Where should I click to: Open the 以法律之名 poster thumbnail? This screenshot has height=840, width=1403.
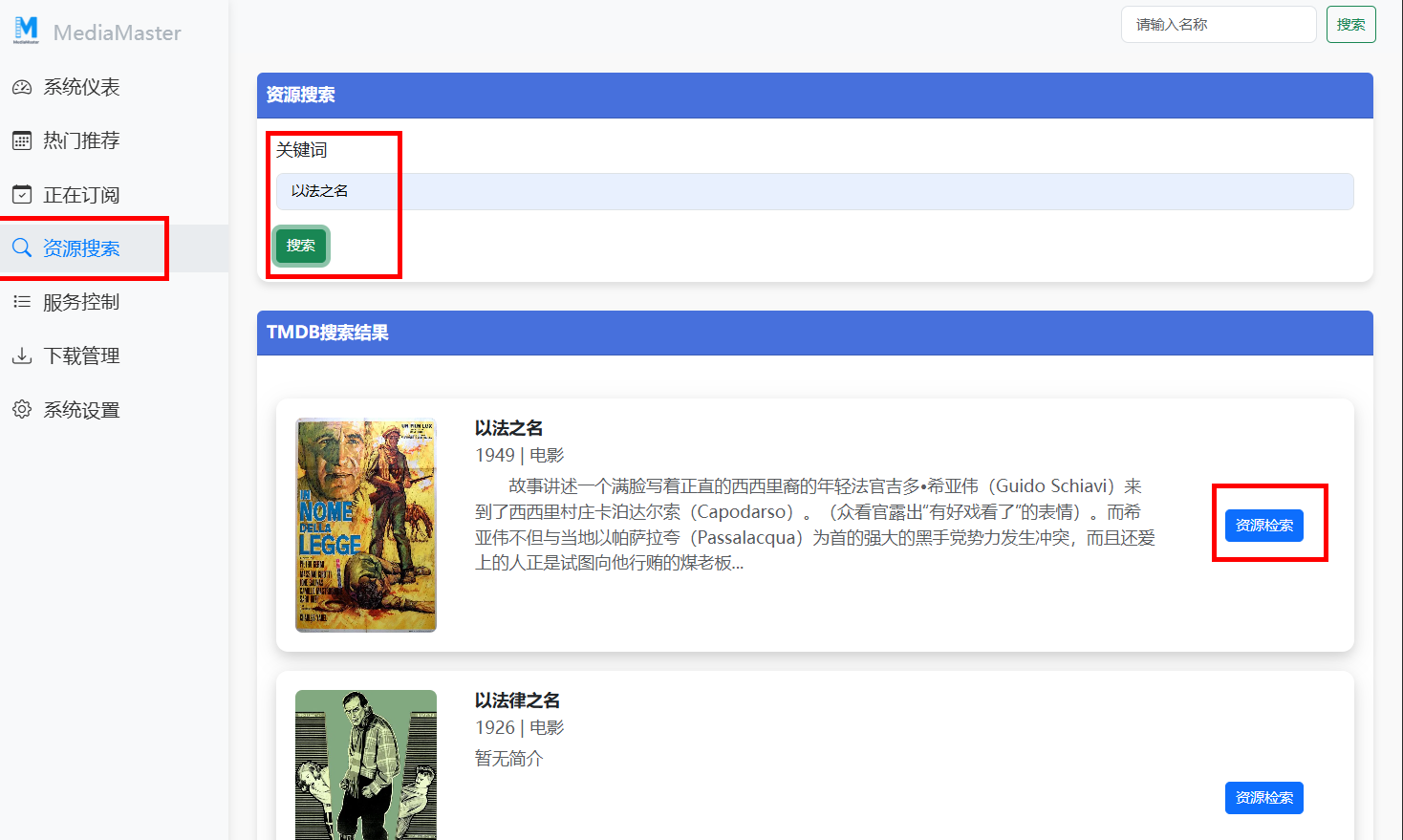366,765
